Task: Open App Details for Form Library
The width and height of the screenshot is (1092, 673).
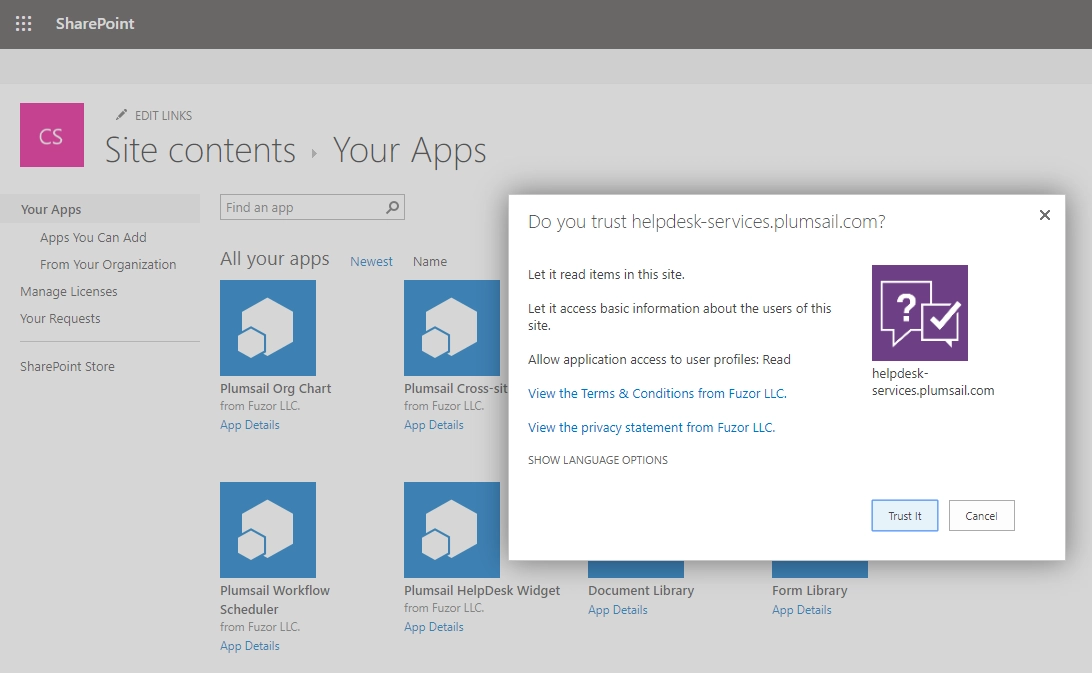Action: point(801,610)
